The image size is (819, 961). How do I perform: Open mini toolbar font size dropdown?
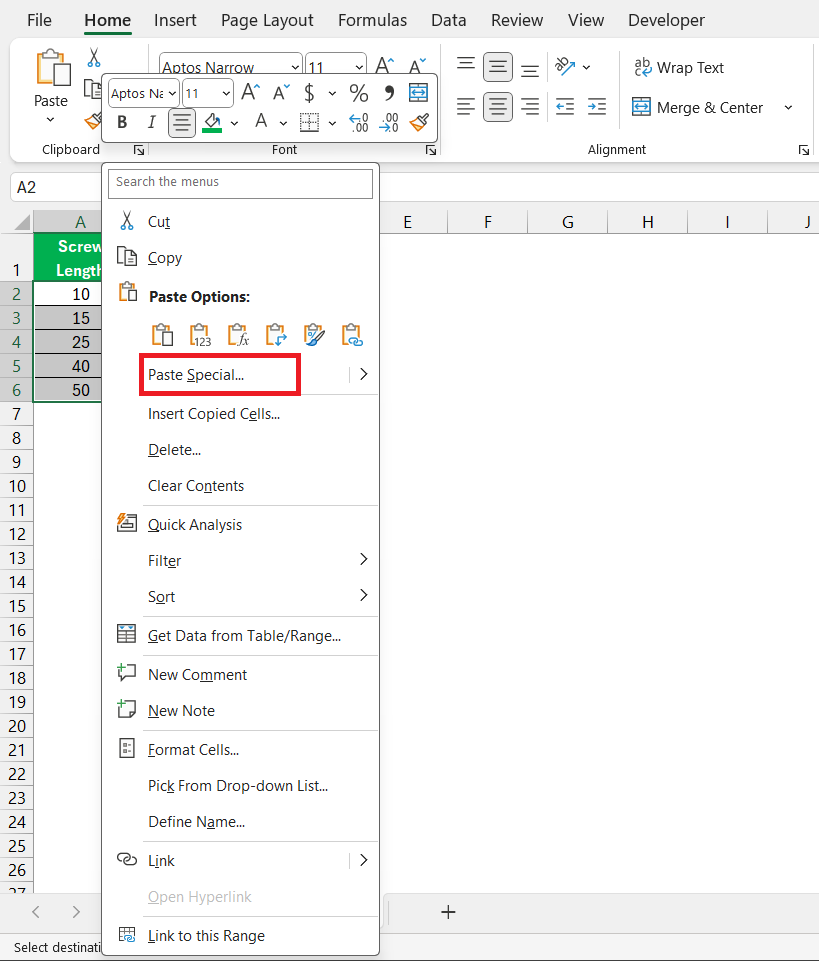click(226, 94)
